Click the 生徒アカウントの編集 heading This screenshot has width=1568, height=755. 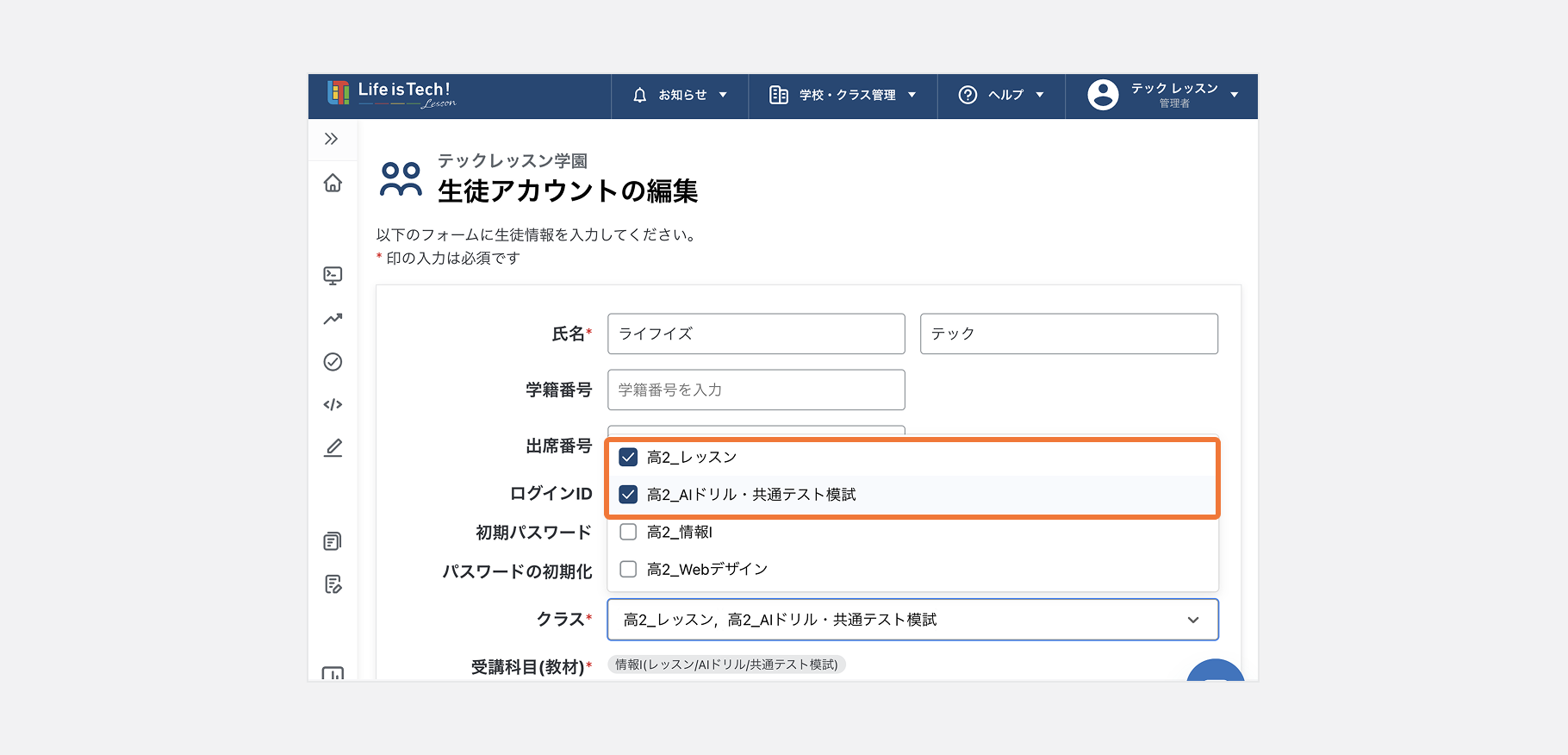click(568, 190)
